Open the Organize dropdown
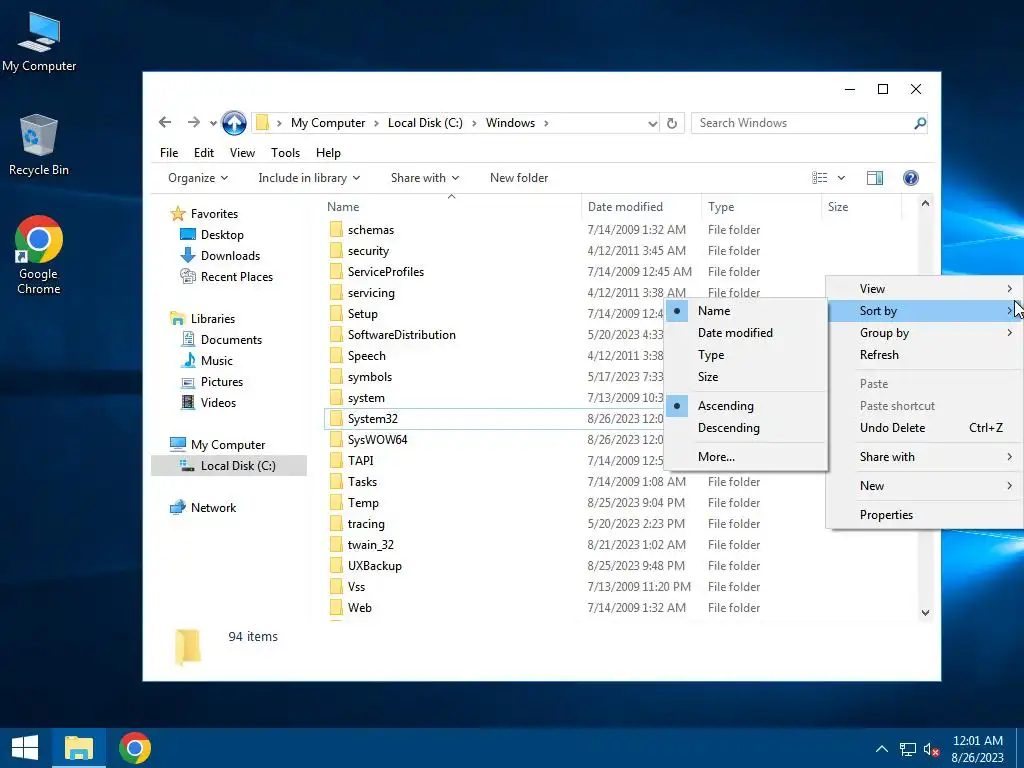 [x=198, y=178]
